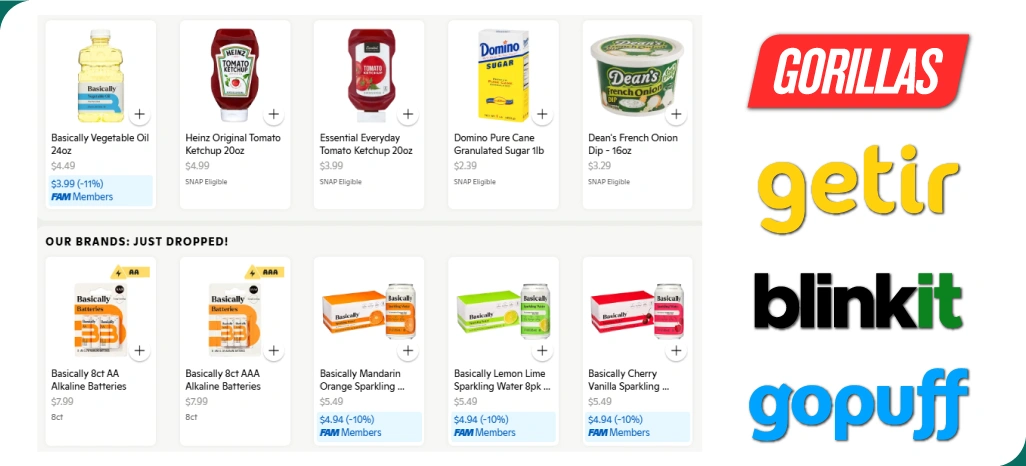Open Dean's French Onion Dip product title

coord(633,144)
